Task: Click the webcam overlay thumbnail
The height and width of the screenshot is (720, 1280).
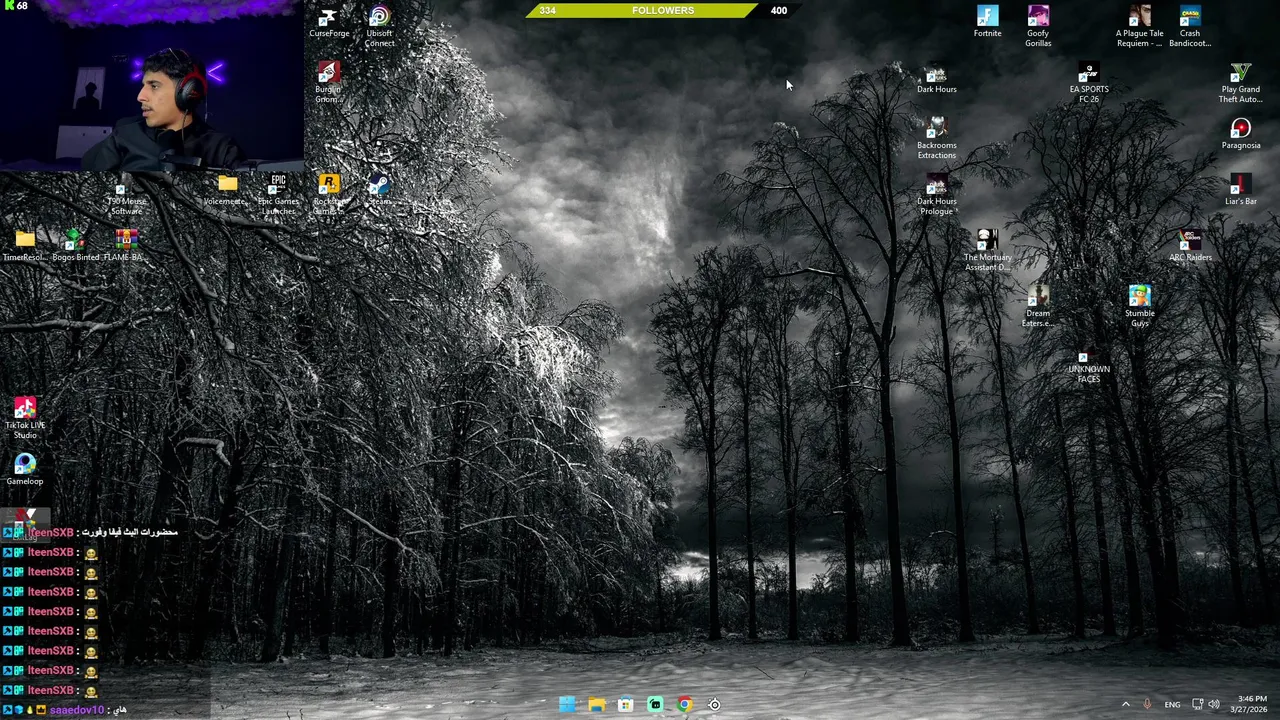Action: pos(152,86)
